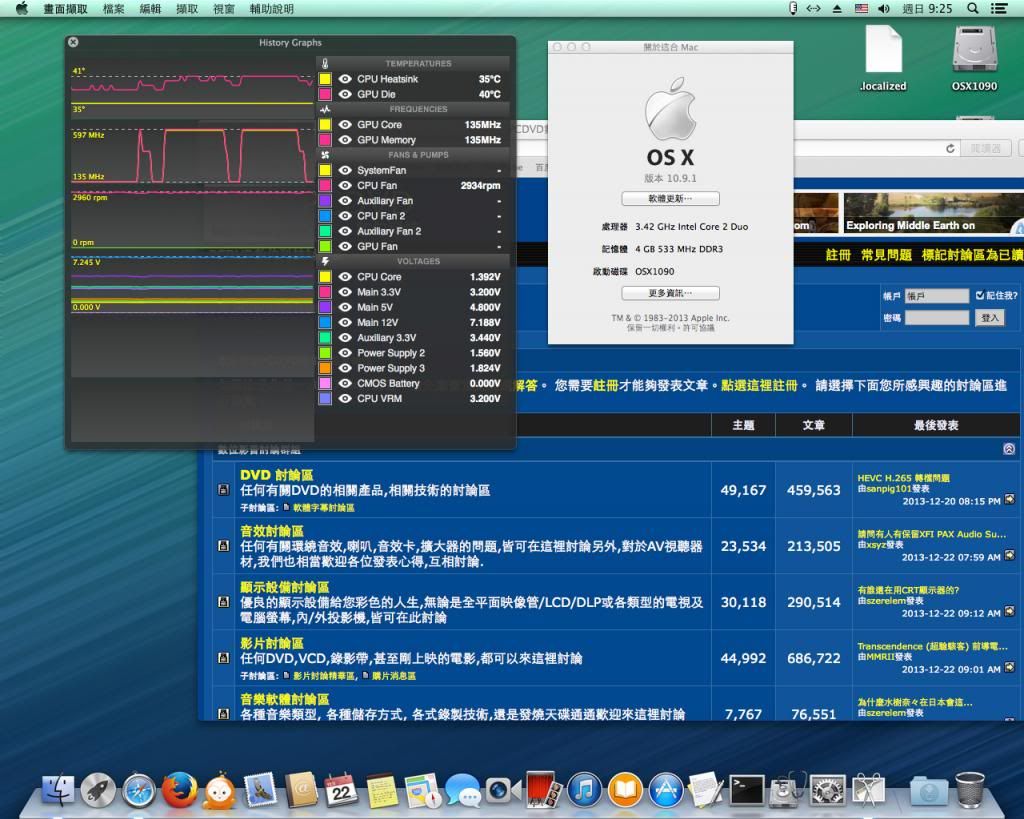The image size is (1024, 819).
Task: Open the DVD 討論區 forum link
Action: pyautogui.click(x=277, y=475)
